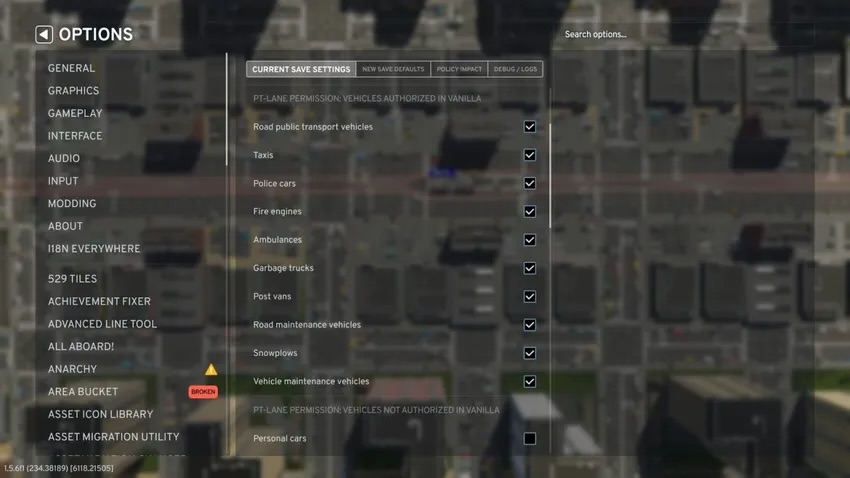Open the Graphics options section
The image size is (850, 478).
click(73, 91)
